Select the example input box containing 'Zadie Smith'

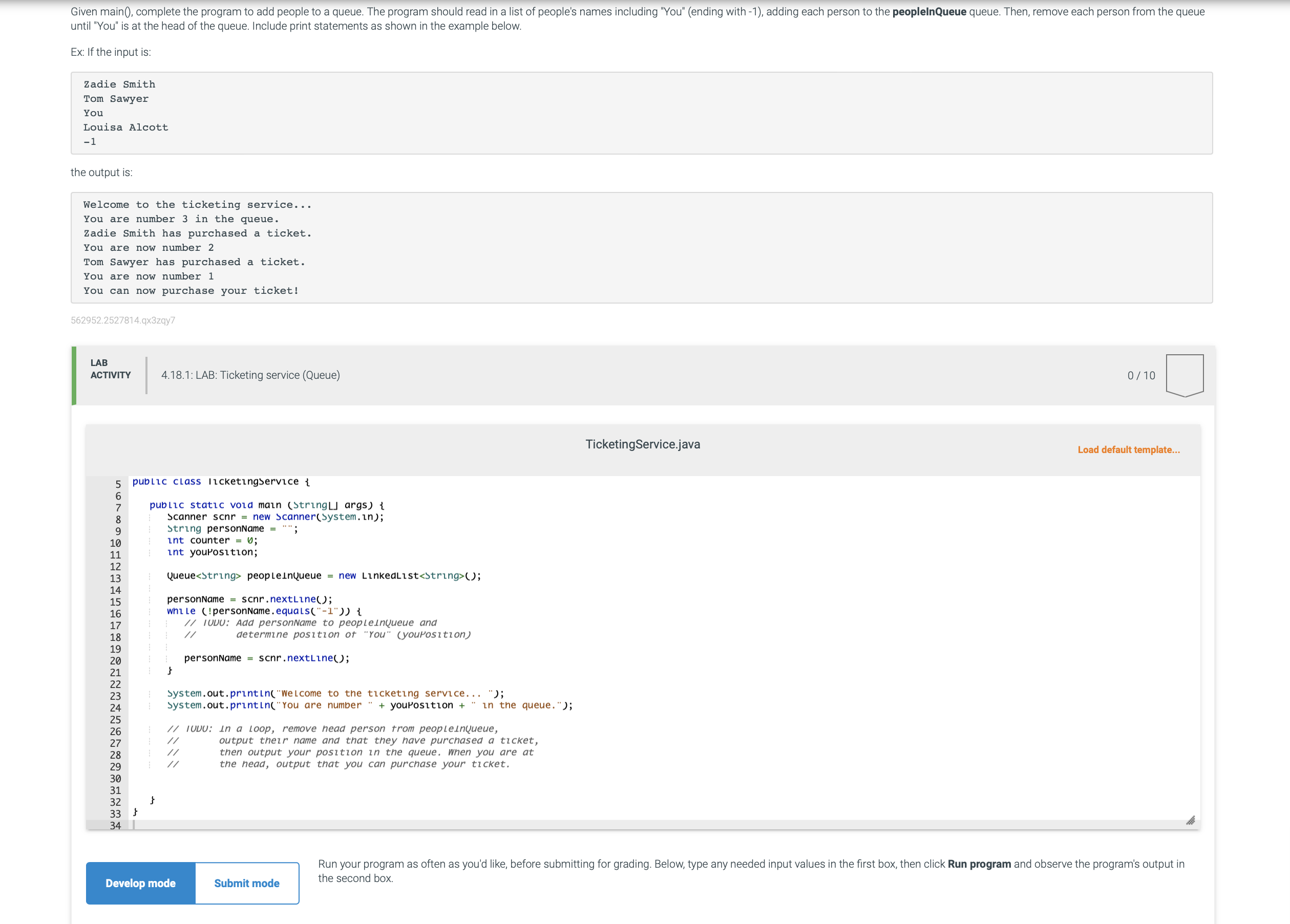point(642,113)
